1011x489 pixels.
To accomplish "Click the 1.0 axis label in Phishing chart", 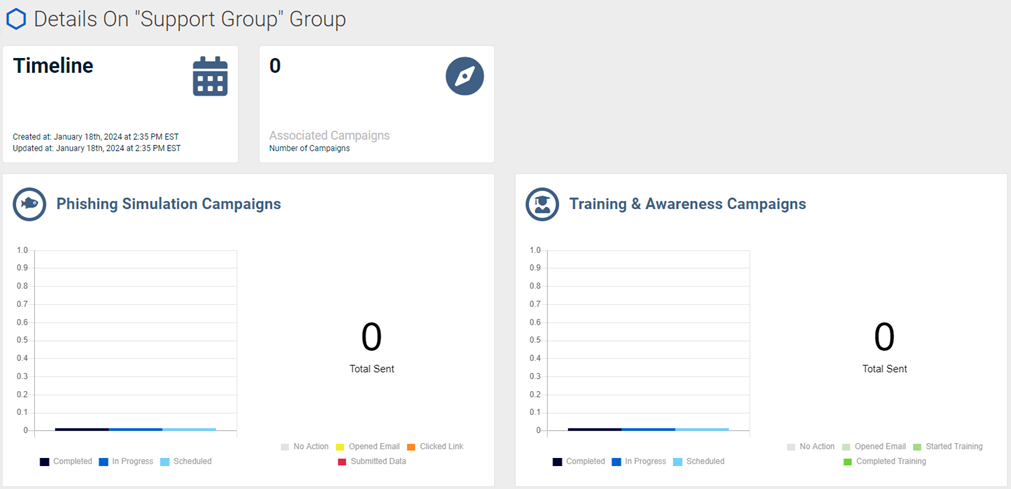I will 23,250.
